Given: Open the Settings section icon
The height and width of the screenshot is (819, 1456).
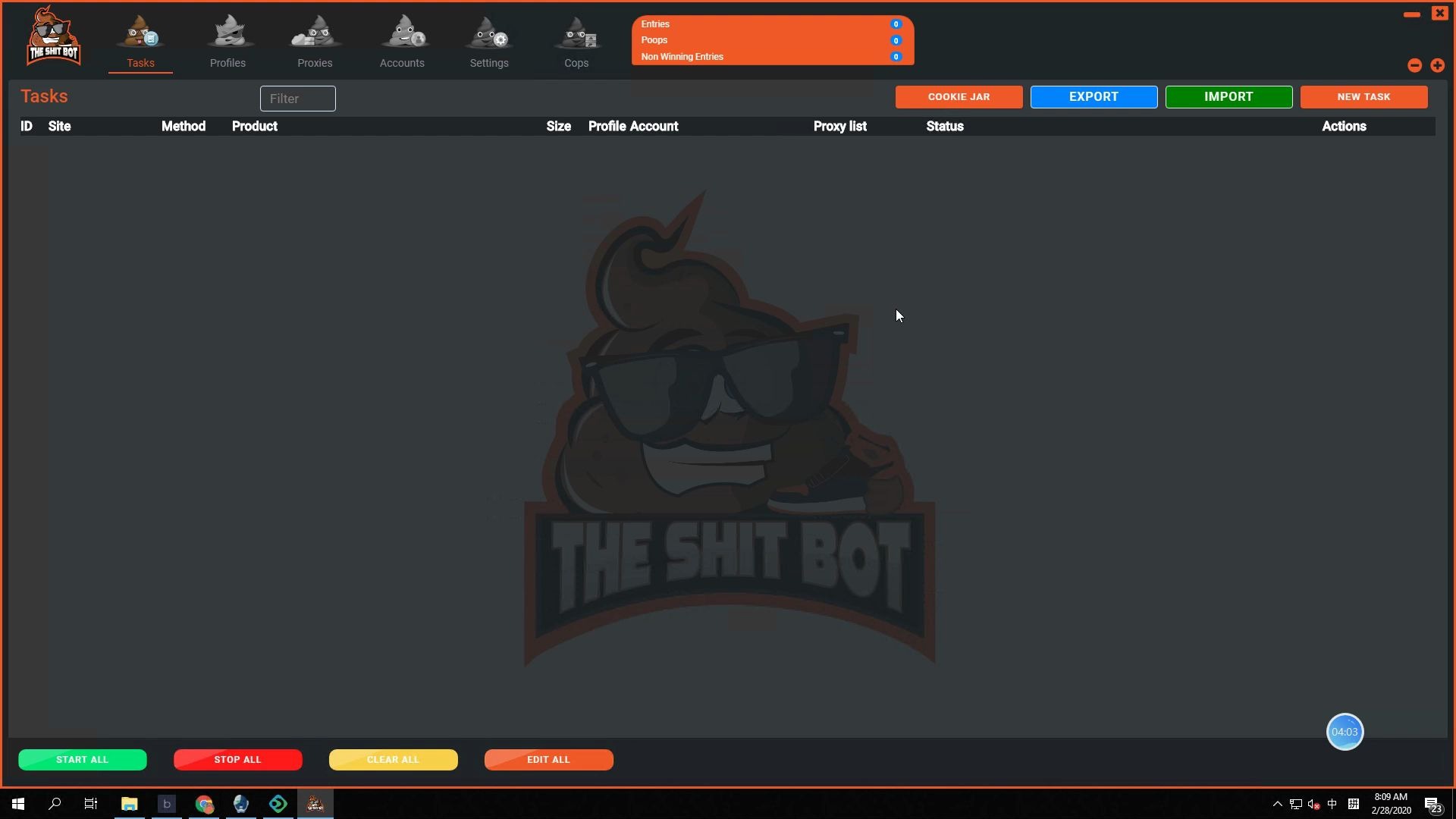Looking at the screenshot, I should click(490, 32).
